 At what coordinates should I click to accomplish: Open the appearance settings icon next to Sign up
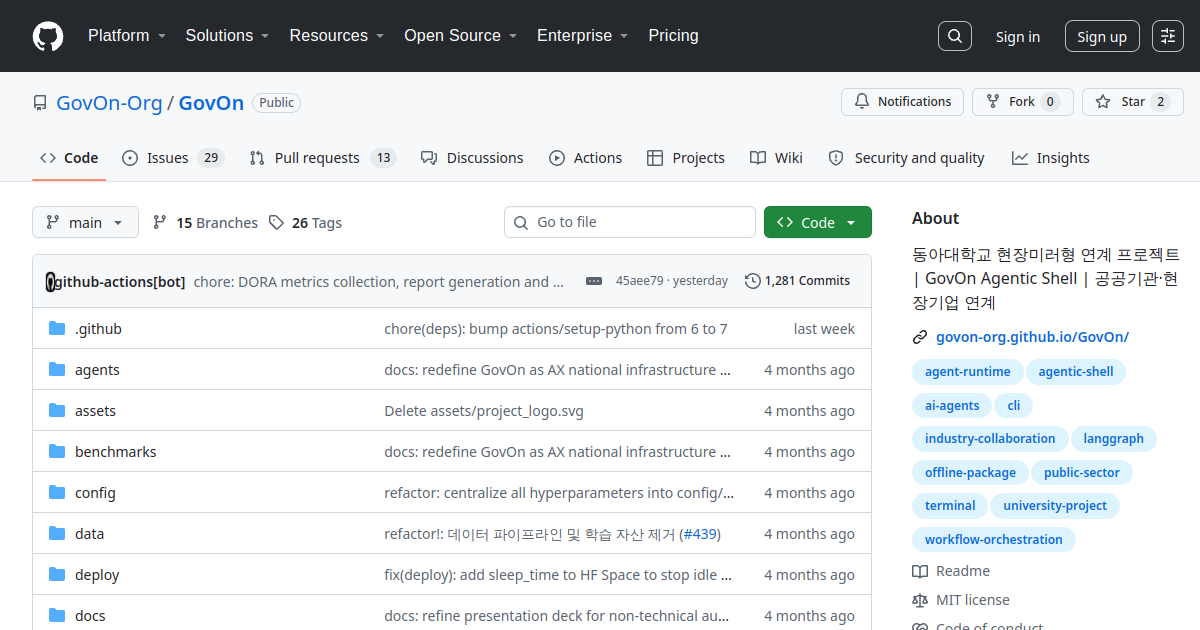pos(1168,36)
